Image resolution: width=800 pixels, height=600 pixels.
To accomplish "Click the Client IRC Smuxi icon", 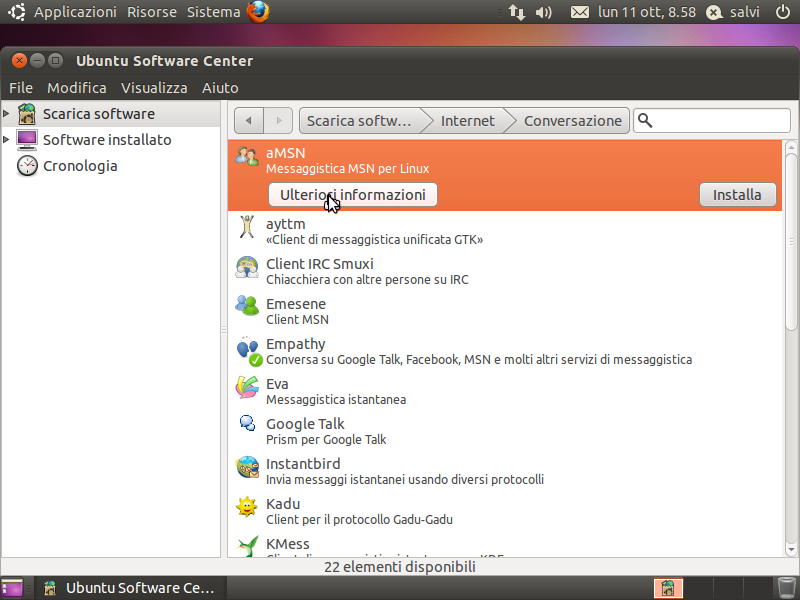I will (247, 267).
